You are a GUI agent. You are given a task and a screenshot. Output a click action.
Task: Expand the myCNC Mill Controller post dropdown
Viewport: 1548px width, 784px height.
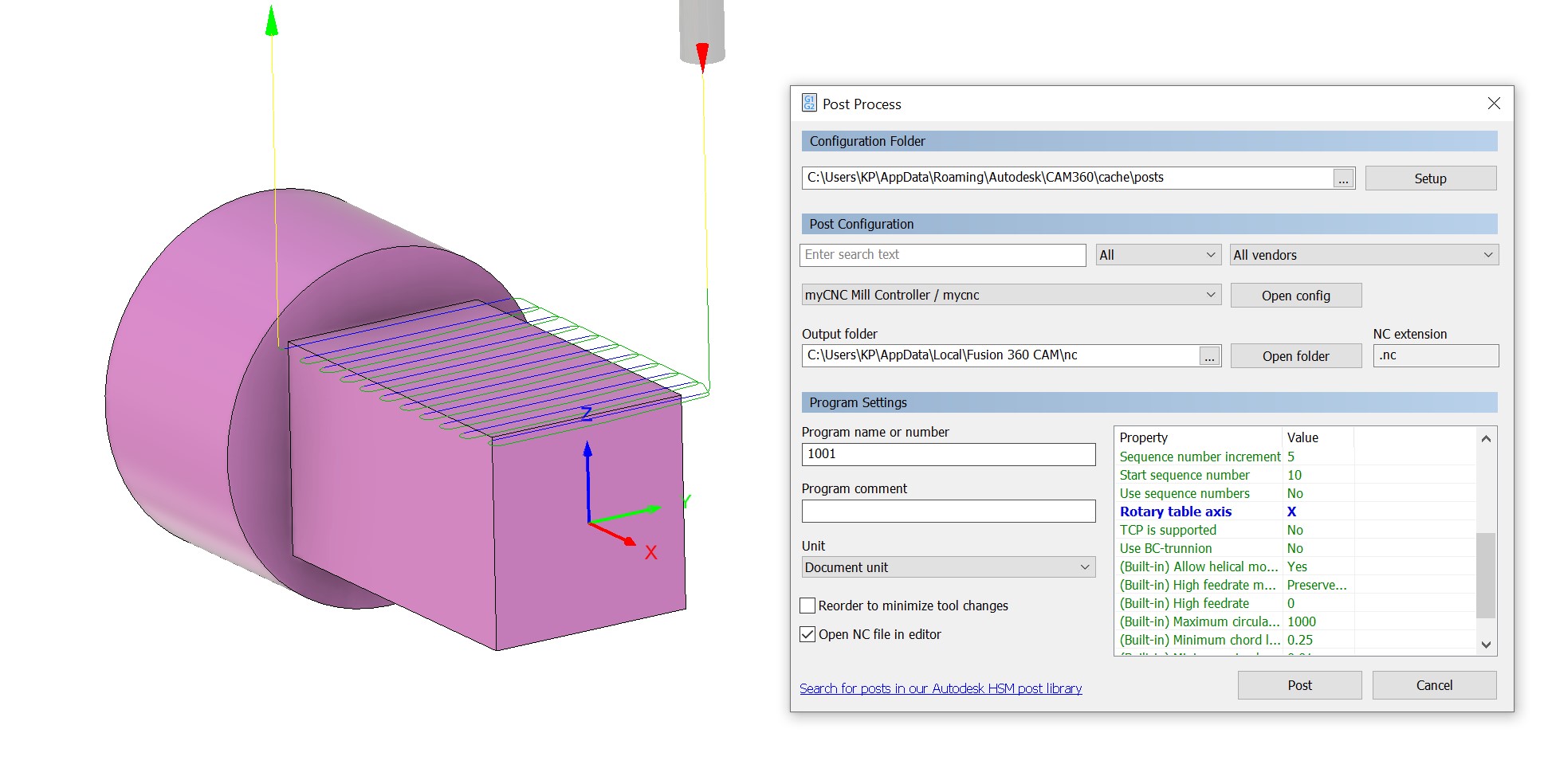click(1011, 295)
